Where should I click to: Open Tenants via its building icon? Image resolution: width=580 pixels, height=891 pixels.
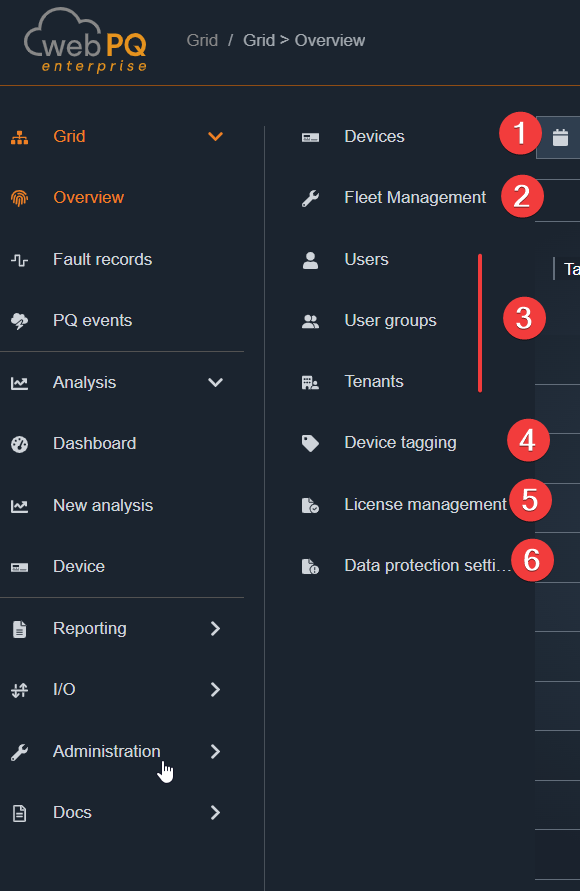[x=309, y=381]
